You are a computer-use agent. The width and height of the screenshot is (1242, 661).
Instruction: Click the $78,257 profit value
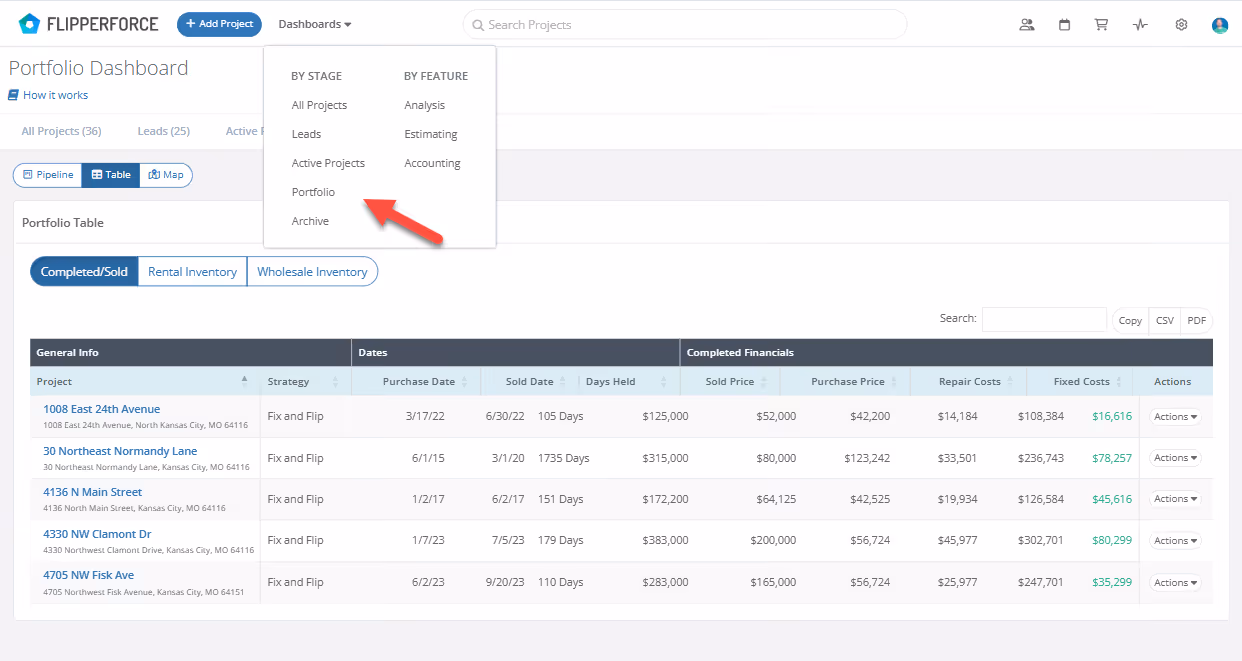(x=1112, y=458)
